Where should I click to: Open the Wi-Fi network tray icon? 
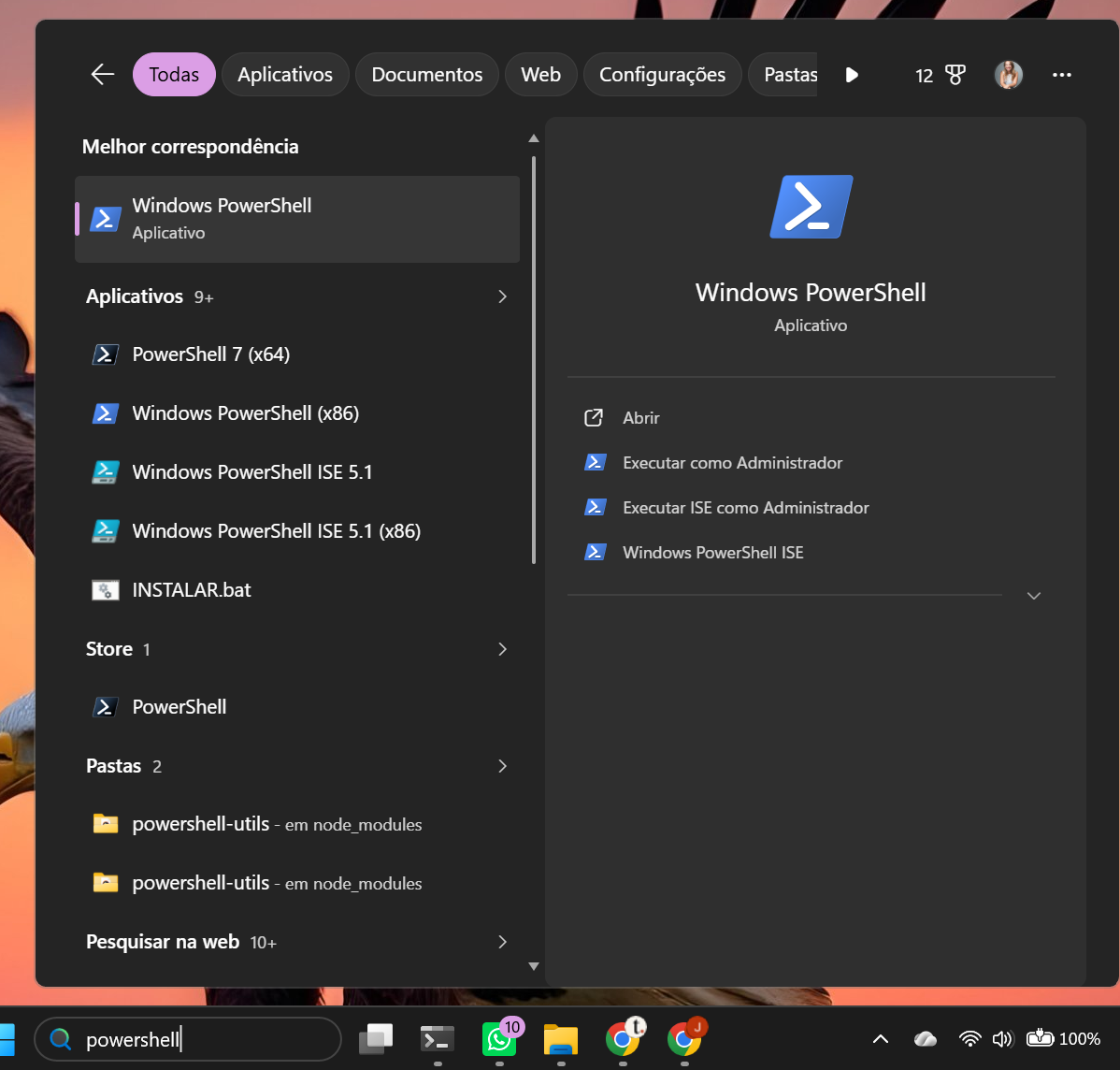[970, 1038]
